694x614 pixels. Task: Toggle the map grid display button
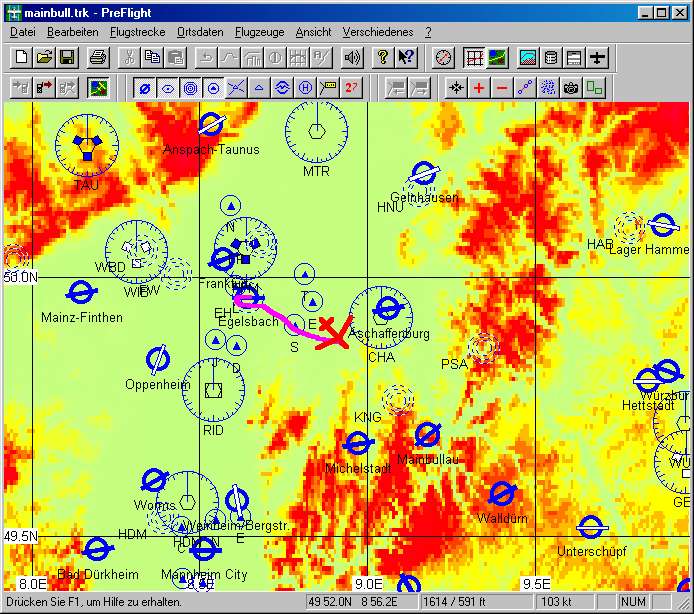click(x=475, y=57)
